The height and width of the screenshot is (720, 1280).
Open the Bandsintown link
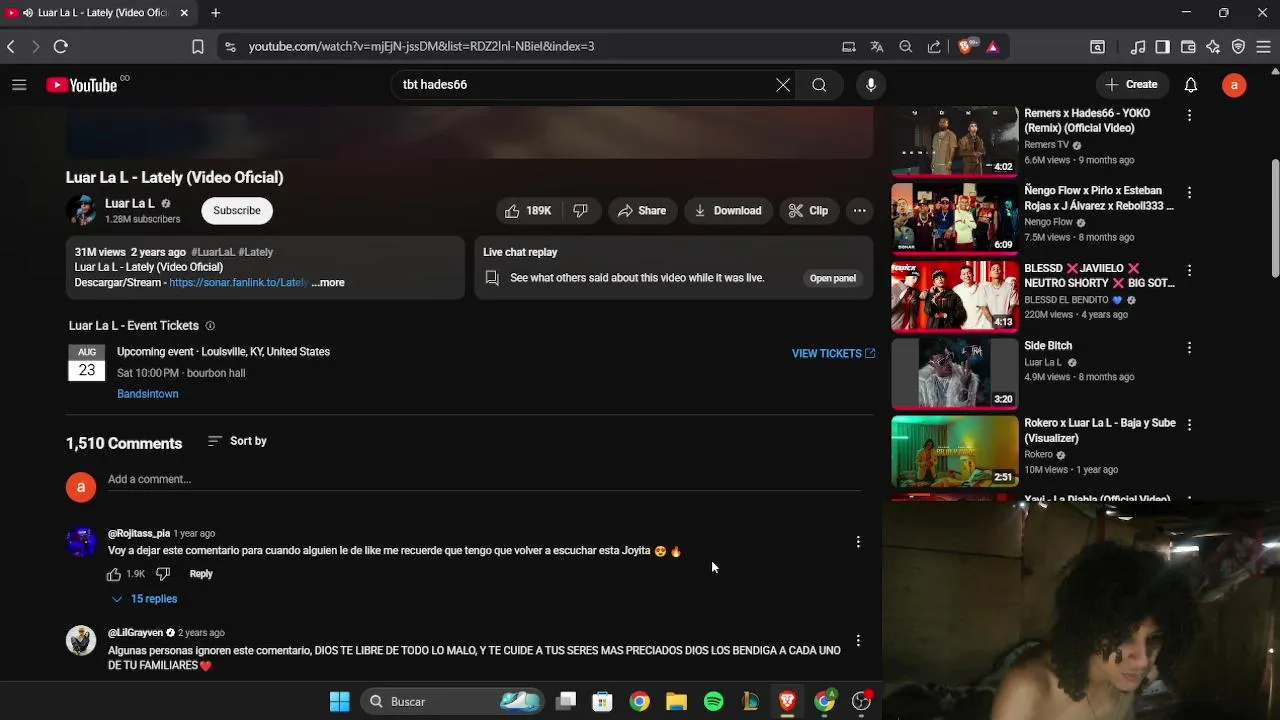click(x=148, y=394)
